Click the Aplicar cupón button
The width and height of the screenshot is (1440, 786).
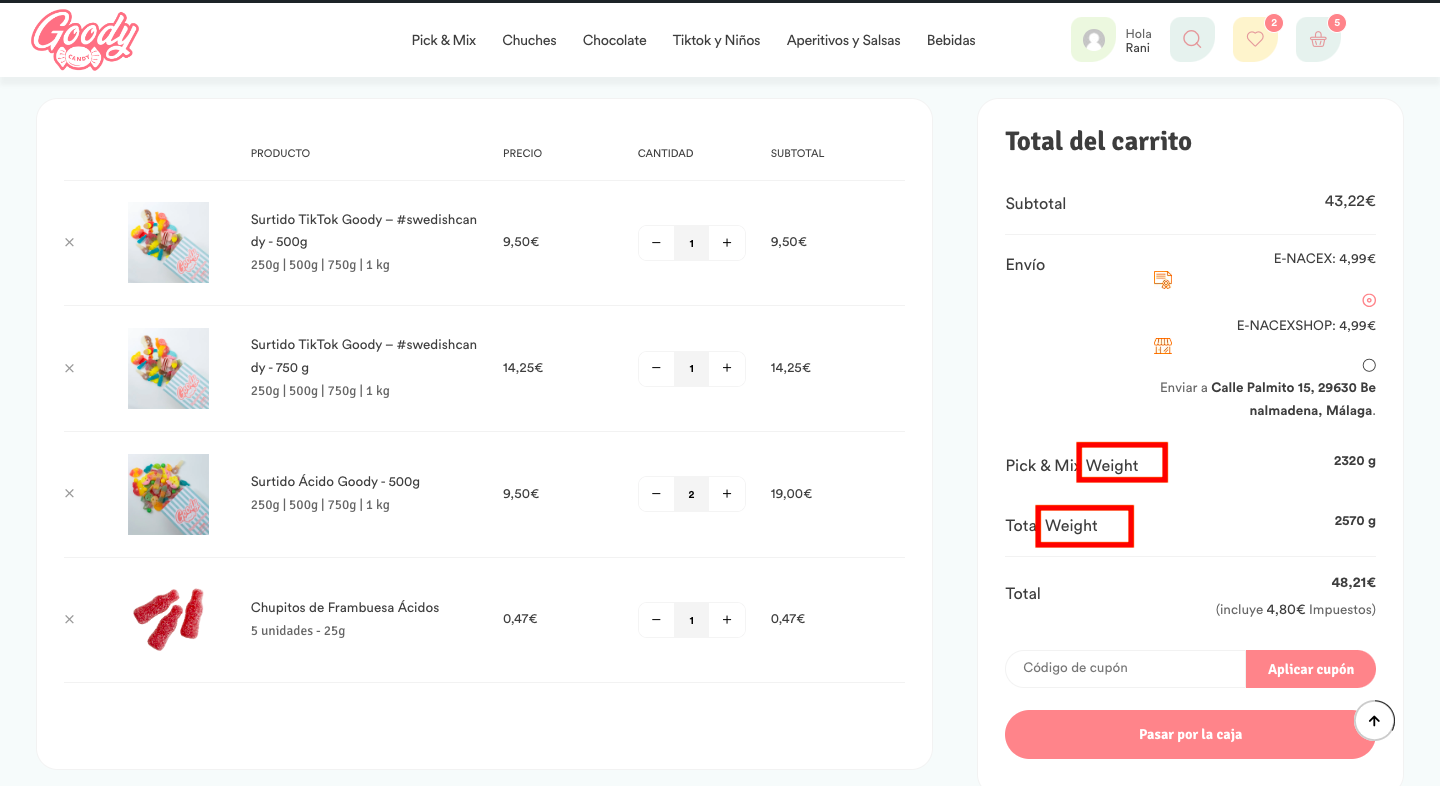(x=1311, y=669)
